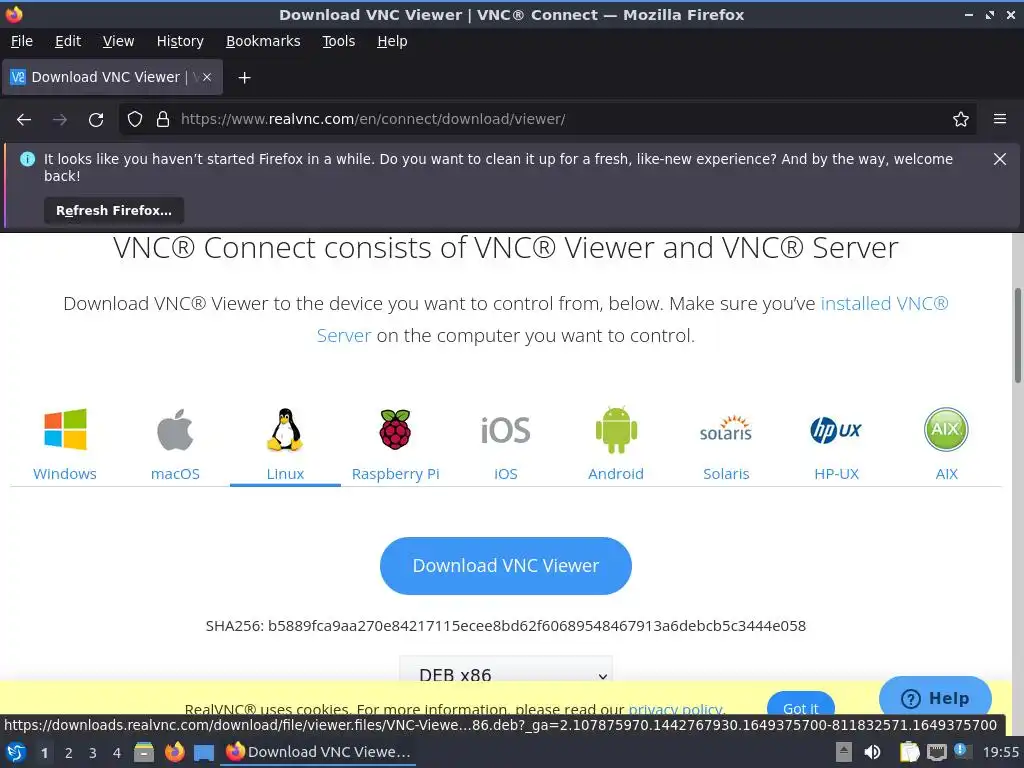
Task: Select the Solaris logo
Action: point(726,429)
